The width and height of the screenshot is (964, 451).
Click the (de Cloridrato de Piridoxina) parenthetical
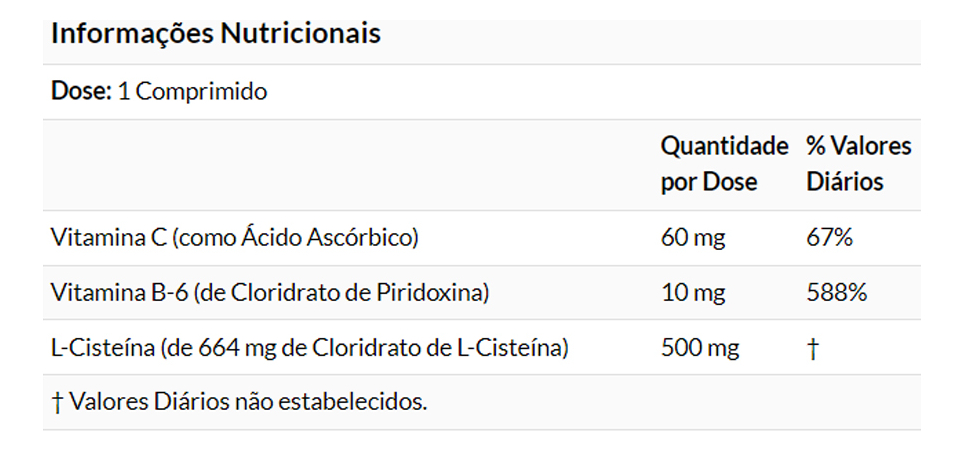coord(341,293)
